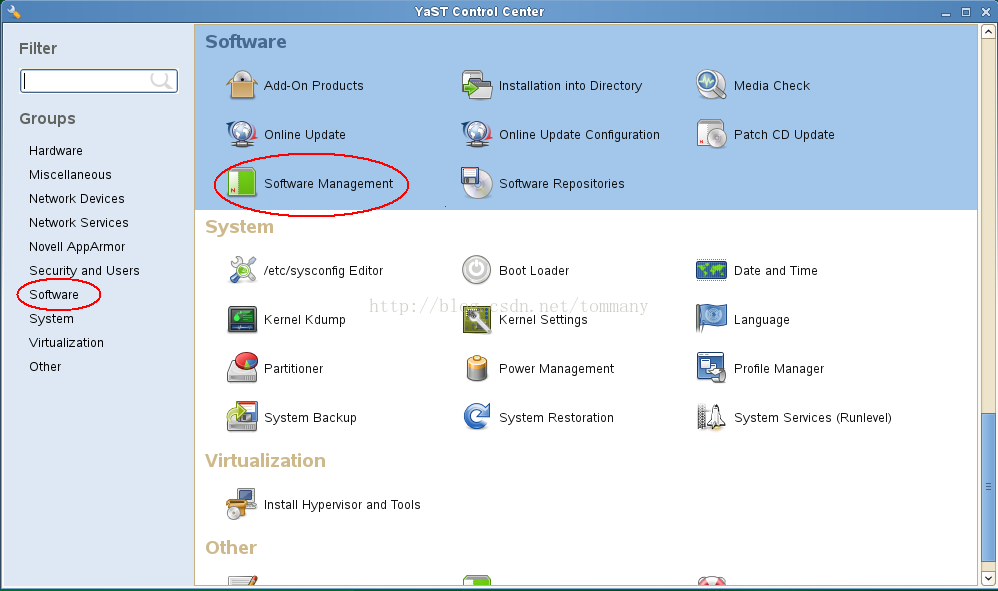Open the Media Check magnifier icon
Viewport: 998px width, 591px height.
[x=711, y=85]
